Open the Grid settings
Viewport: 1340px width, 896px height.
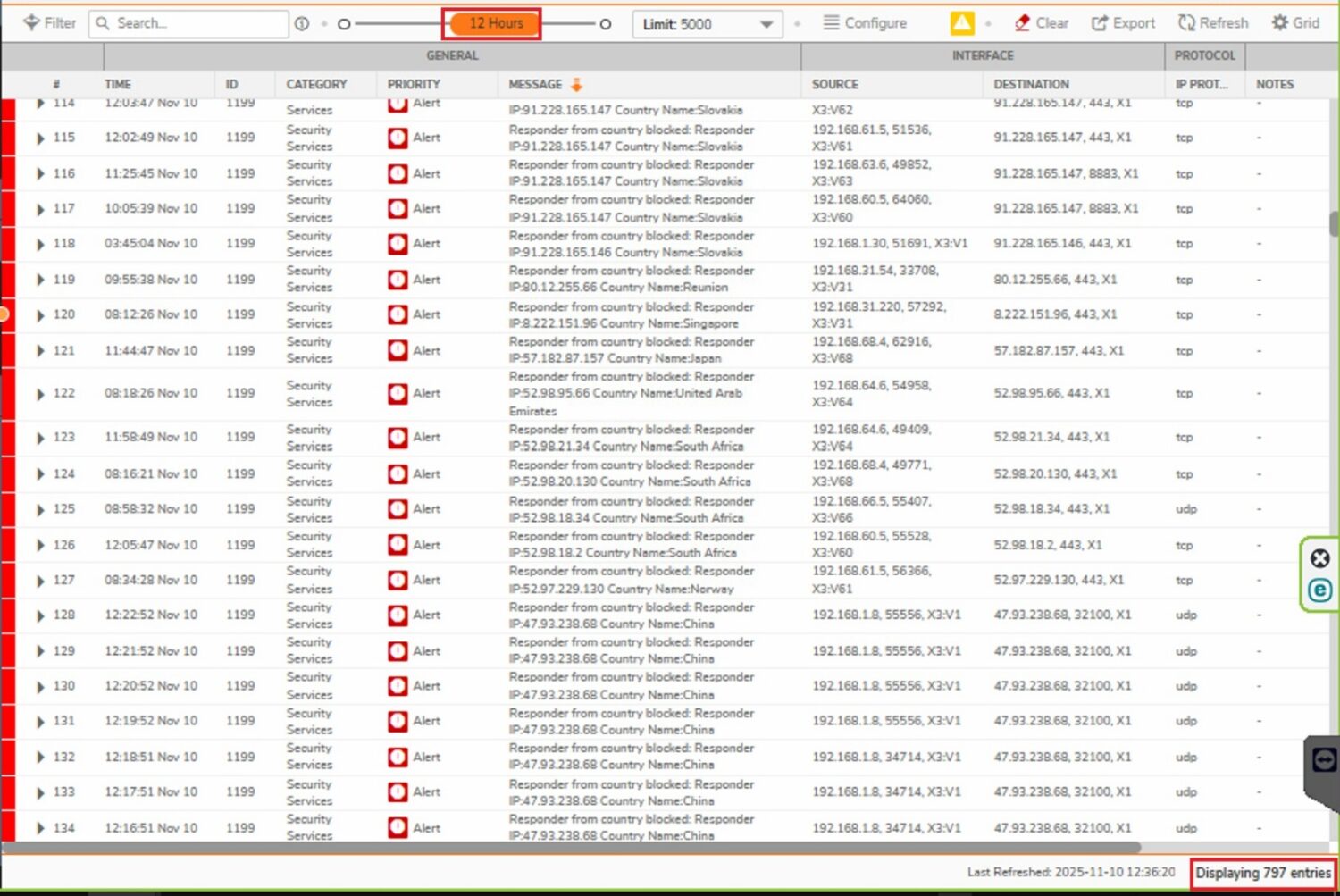[1295, 23]
